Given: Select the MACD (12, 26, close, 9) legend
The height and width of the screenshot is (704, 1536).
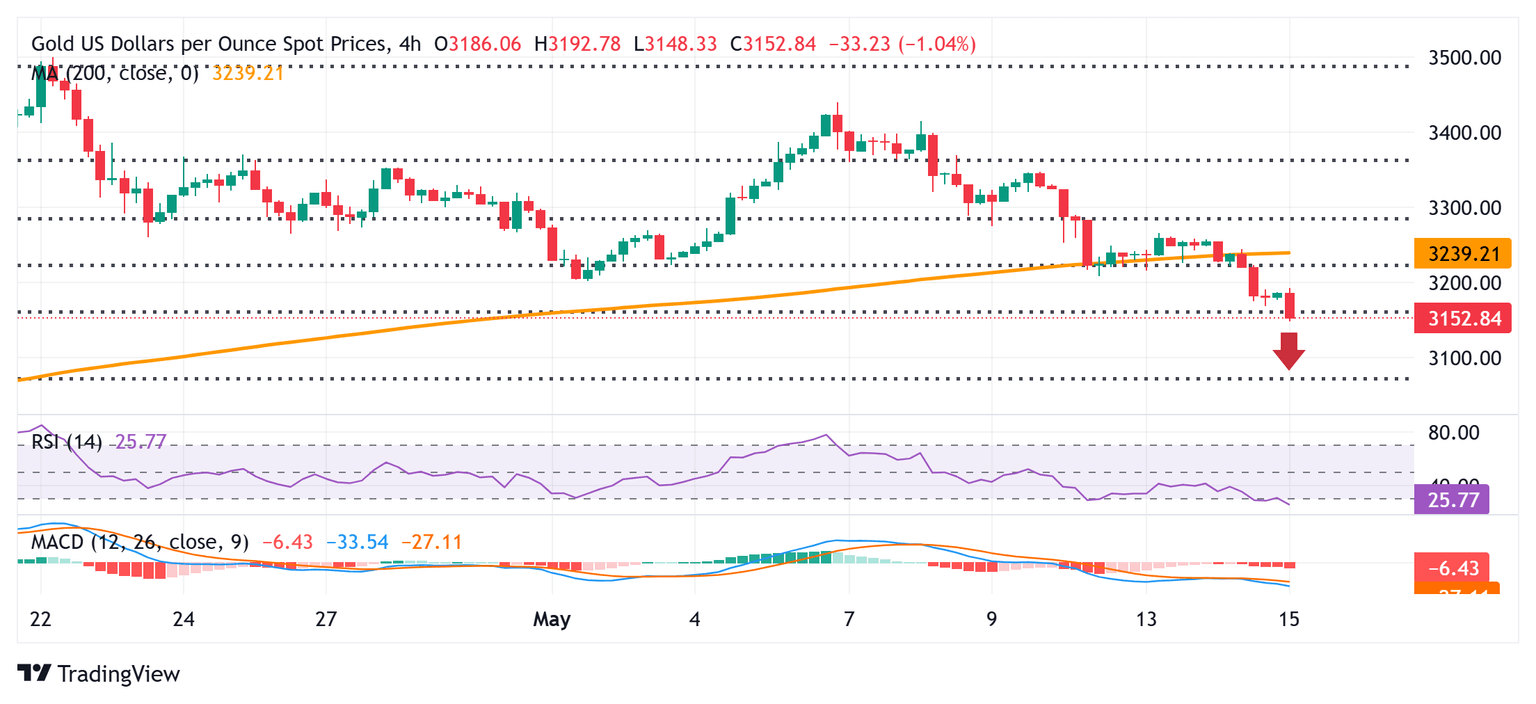Looking at the screenshot, I should pos(136,542).
